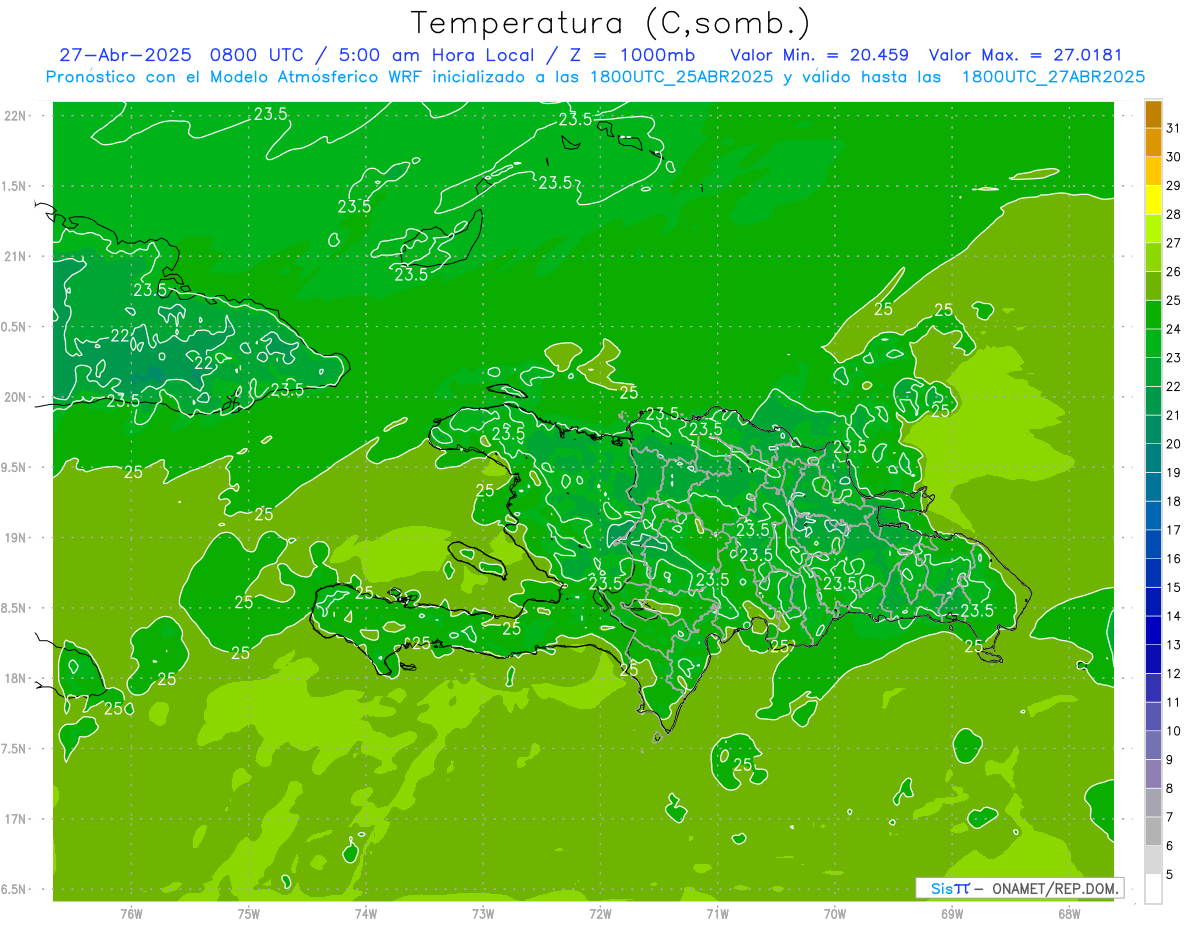Click latitude axis label '17N'
This screenshot has height=927, width=1200.
click(15, 819)
